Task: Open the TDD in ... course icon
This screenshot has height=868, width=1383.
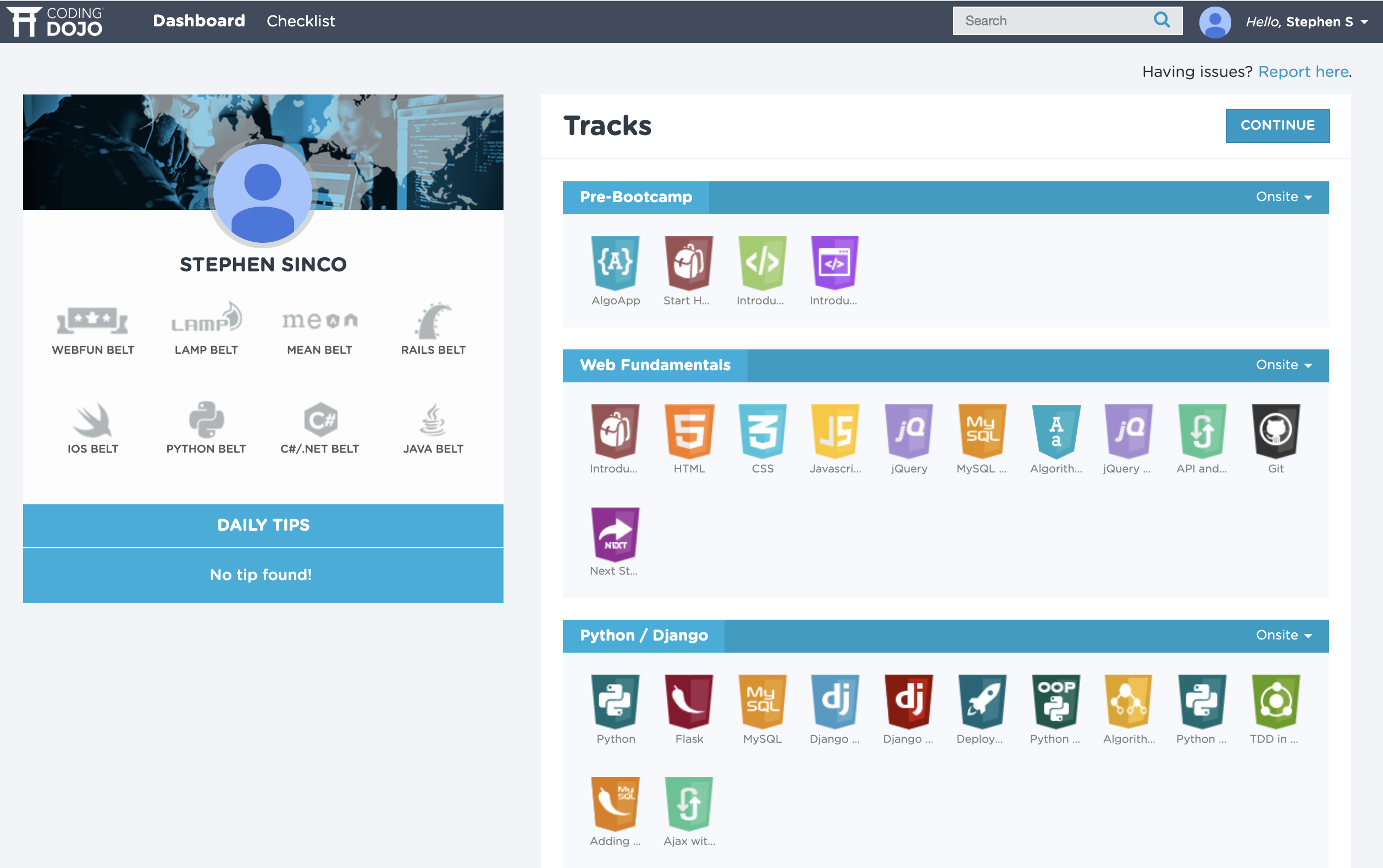Action: 1276,702
